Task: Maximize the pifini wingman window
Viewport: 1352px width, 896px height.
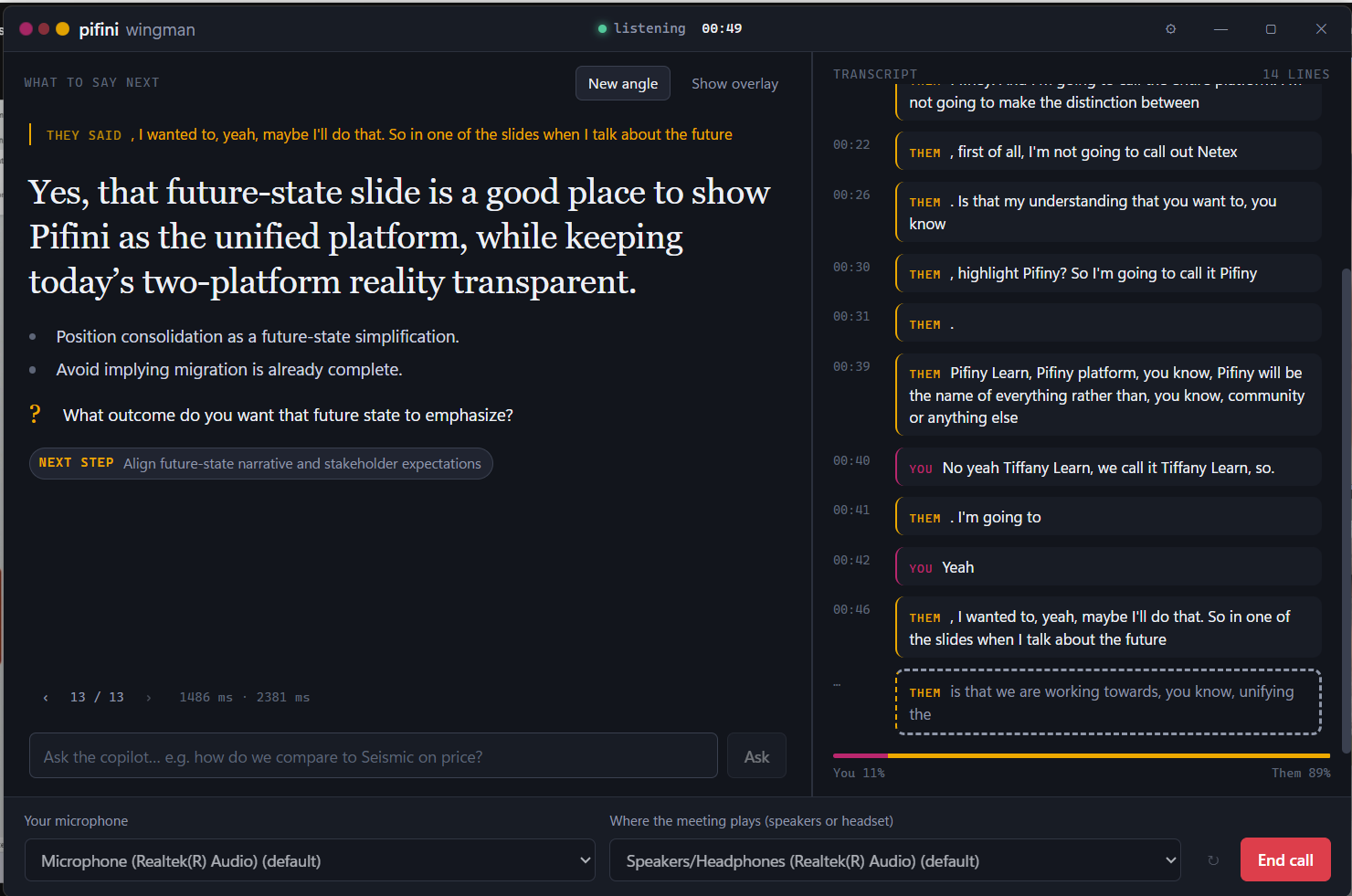Action: click(1271, 29)
